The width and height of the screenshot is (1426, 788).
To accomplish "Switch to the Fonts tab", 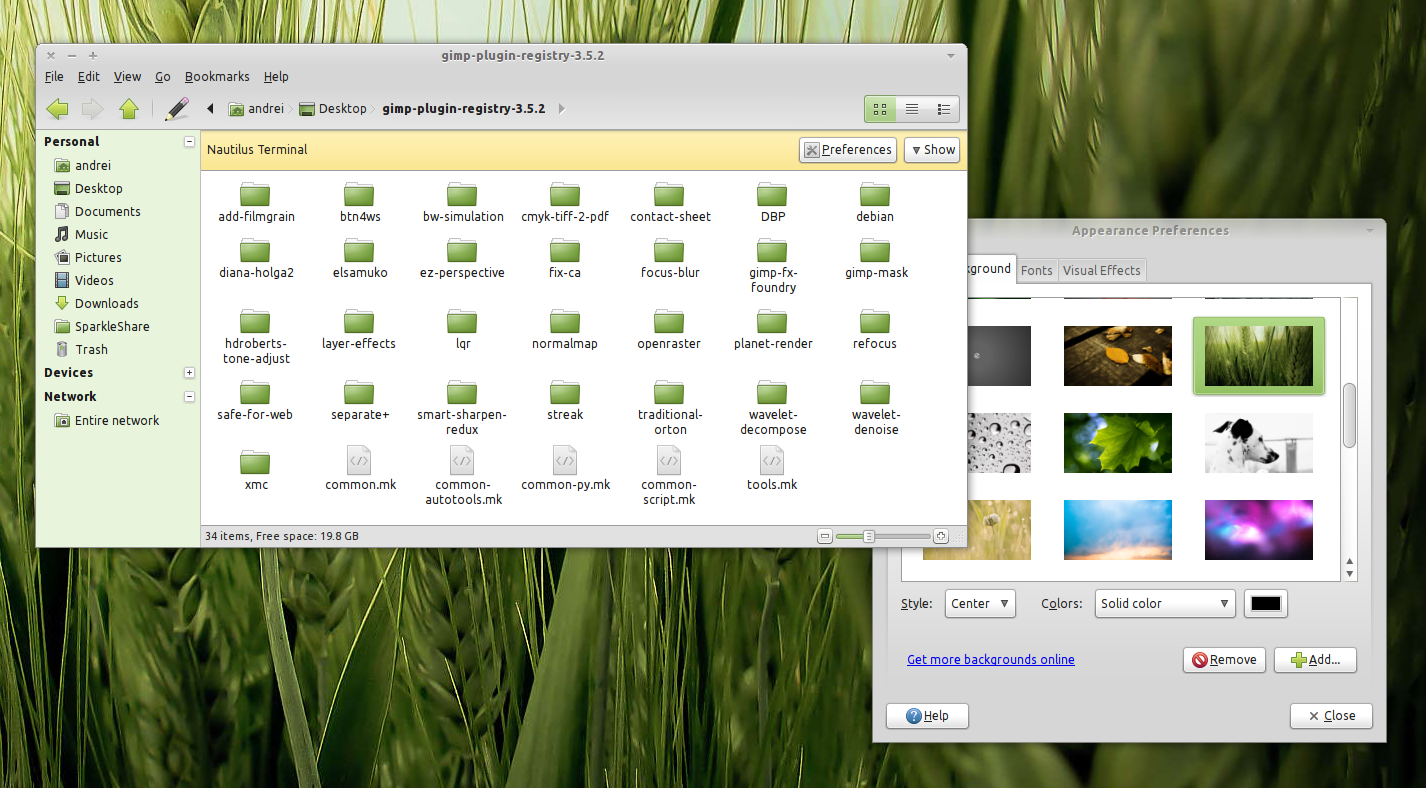I will pos(1037,270).
